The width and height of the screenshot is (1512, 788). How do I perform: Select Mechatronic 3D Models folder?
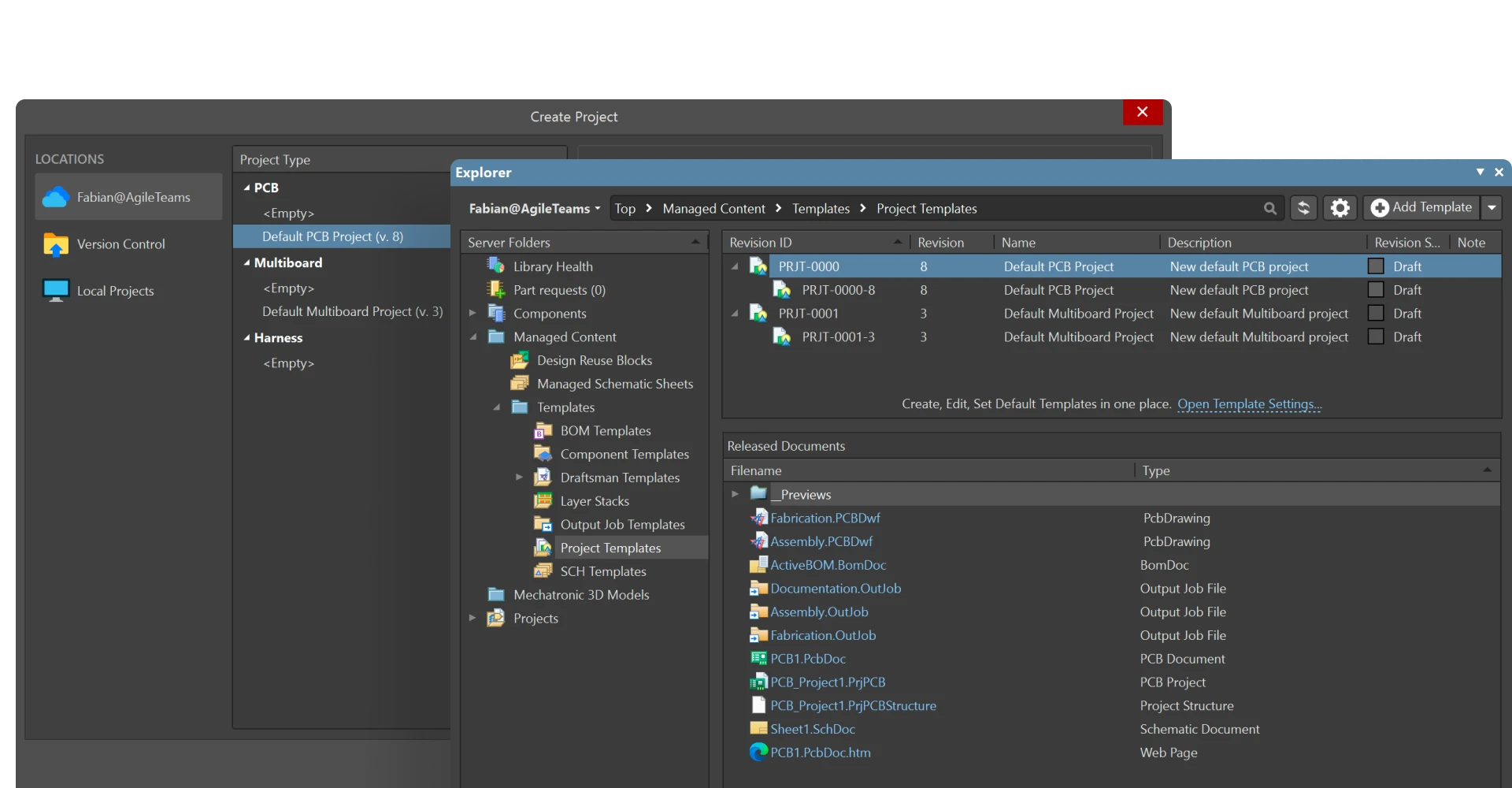(581, 595)
